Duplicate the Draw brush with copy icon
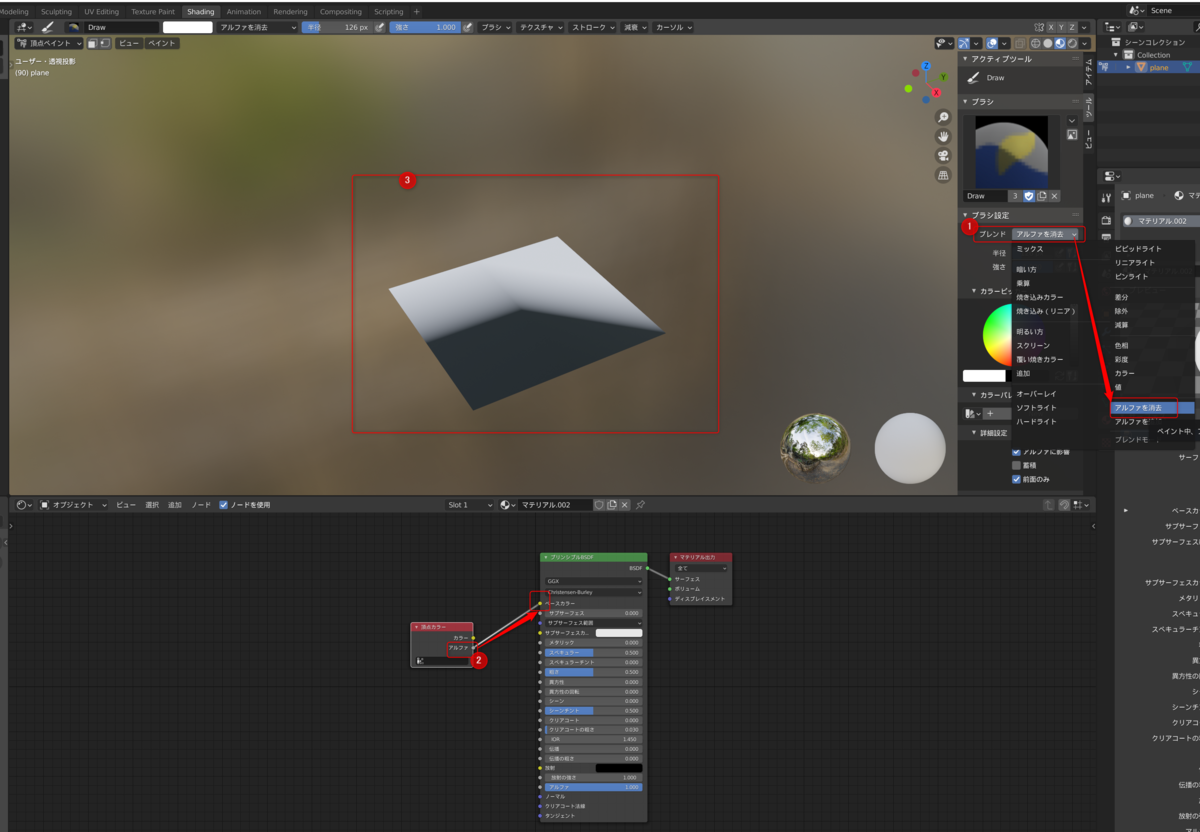Viewport: 1200px width, 832px height. tap(1041, 196)
